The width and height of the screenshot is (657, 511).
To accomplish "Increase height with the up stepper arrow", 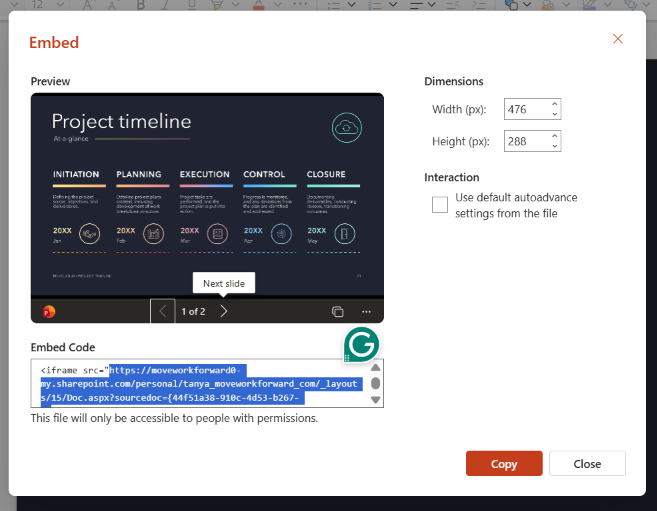I will pos(555,136).
